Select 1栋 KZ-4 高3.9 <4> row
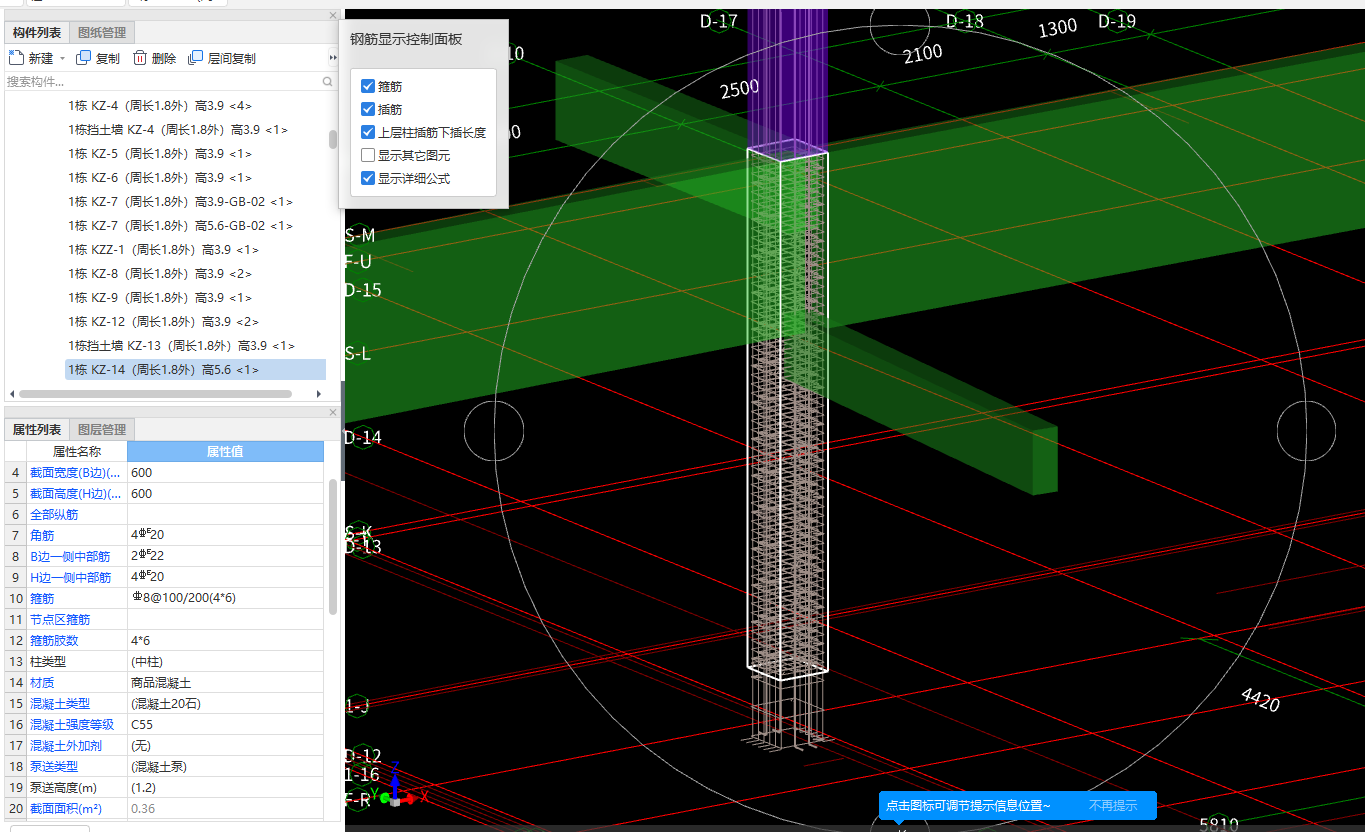Screen dimensions: 1365x832 click(x=160, y=105)
